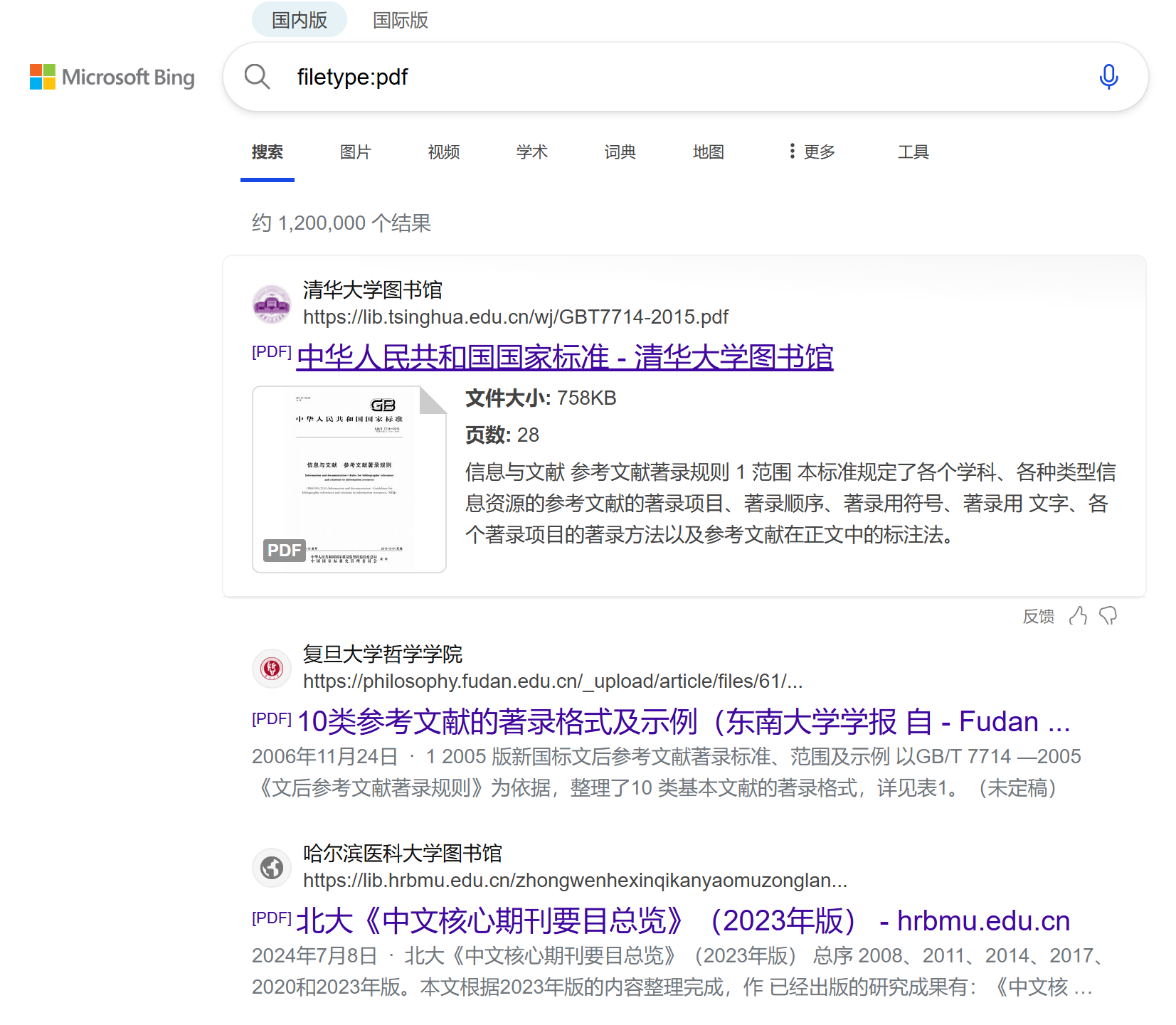Click the lib.tsinghua.edu.cn URL
This screenshot has width=1176, height=1025.
[516, 317]
